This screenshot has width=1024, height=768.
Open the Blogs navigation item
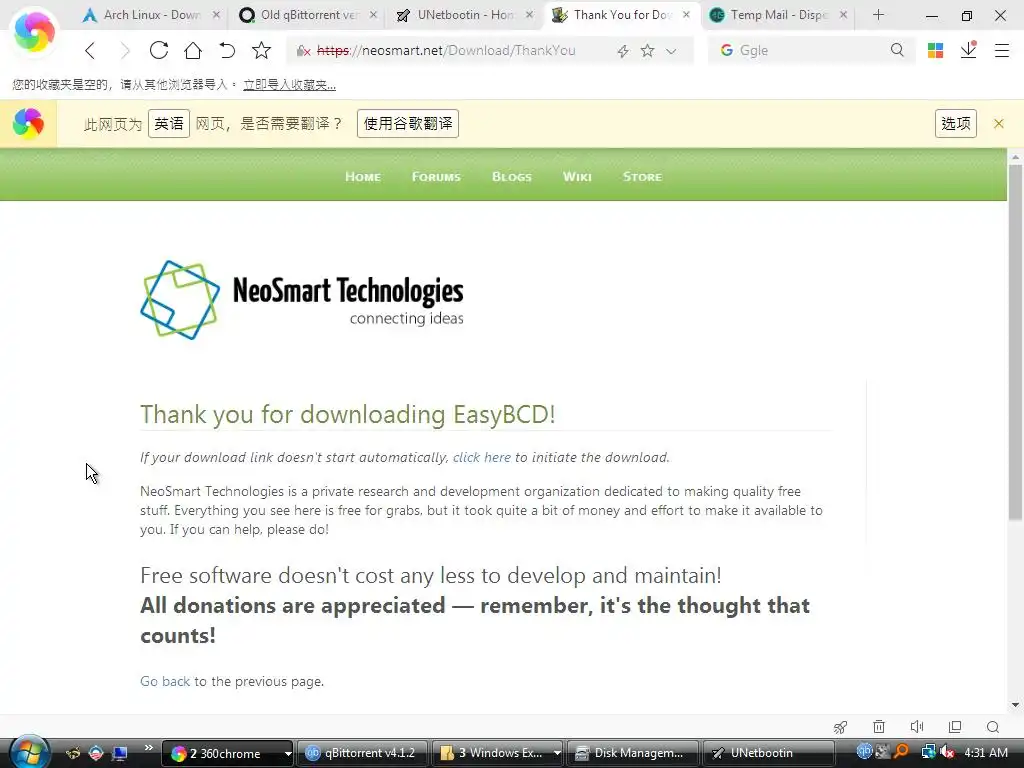512,177
